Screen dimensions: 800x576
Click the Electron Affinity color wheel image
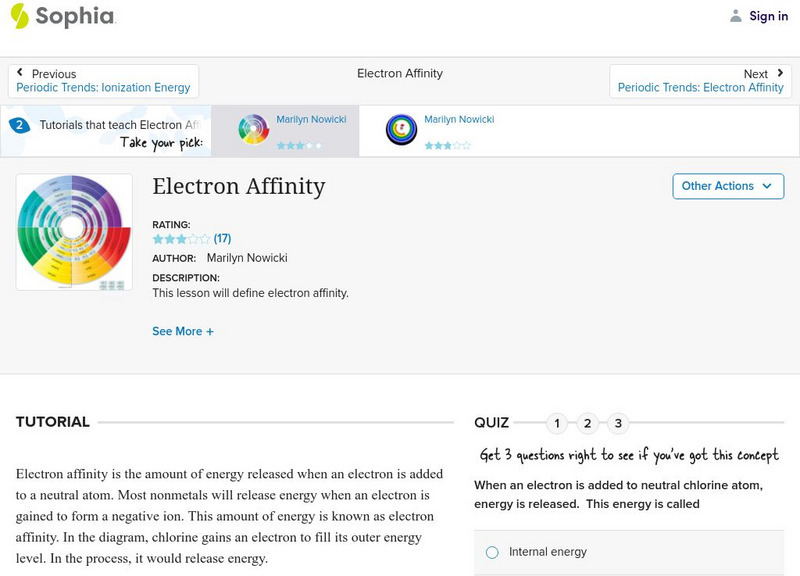(x=73, y=230)
